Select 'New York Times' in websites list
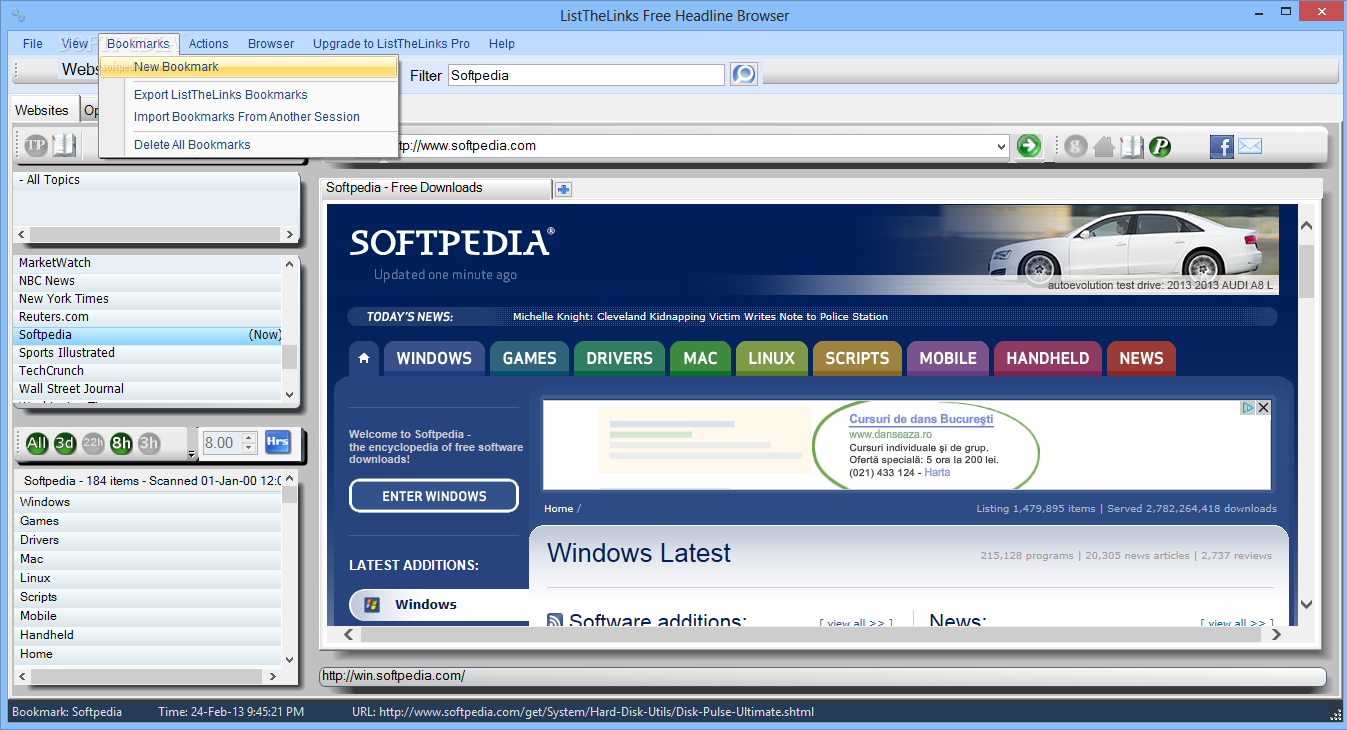Image resolution: width=1347 pixels, height=730 pixels. click(x=148, y=299)
